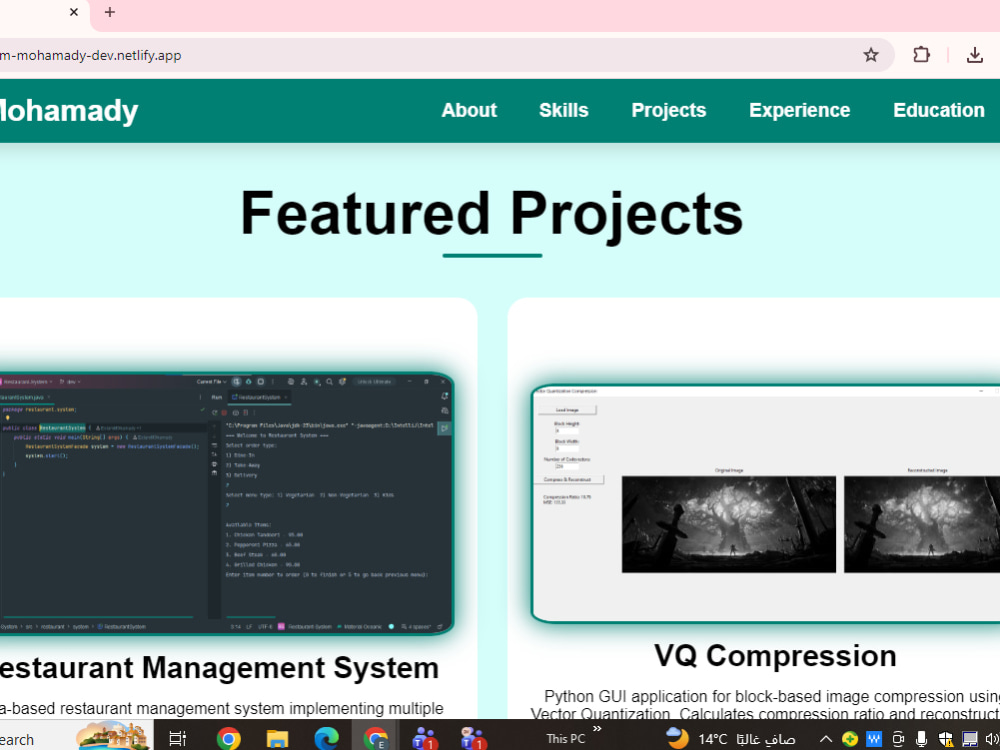
Task: Click the restaurant management system description text
Action: click(221, 709)
